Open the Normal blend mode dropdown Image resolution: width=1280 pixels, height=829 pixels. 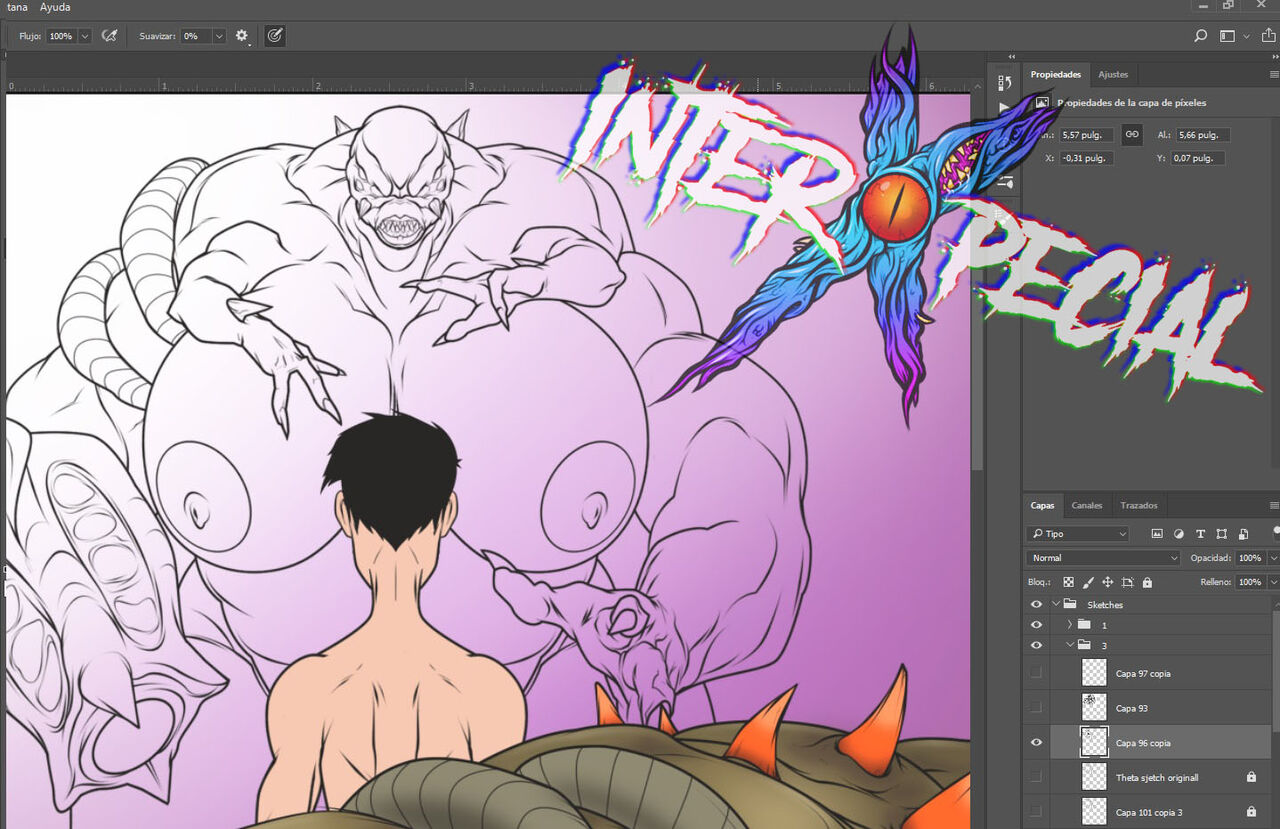tap(1104, 558)
